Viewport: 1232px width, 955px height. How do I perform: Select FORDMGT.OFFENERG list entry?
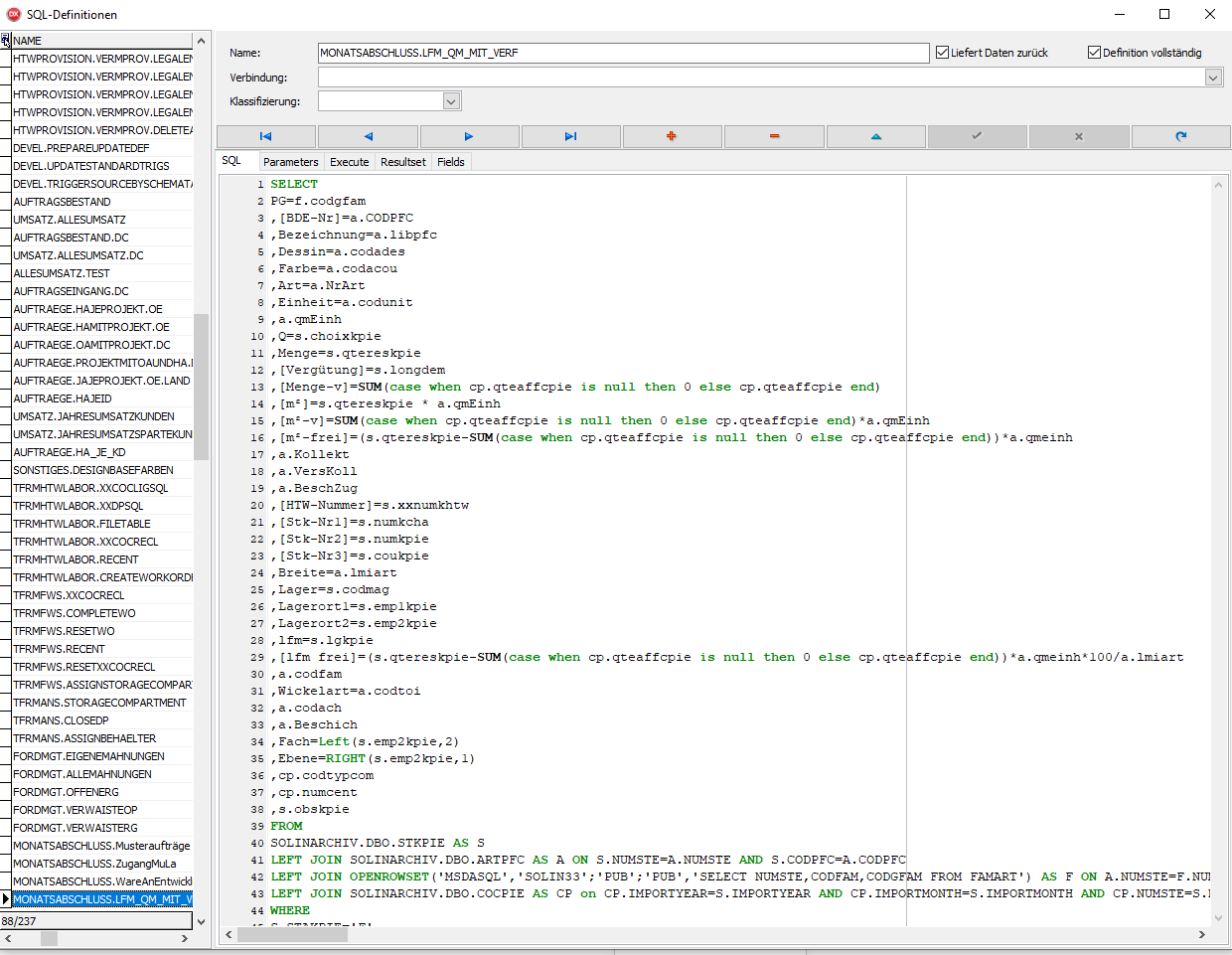pyautogui.click(x=66, y=792)
